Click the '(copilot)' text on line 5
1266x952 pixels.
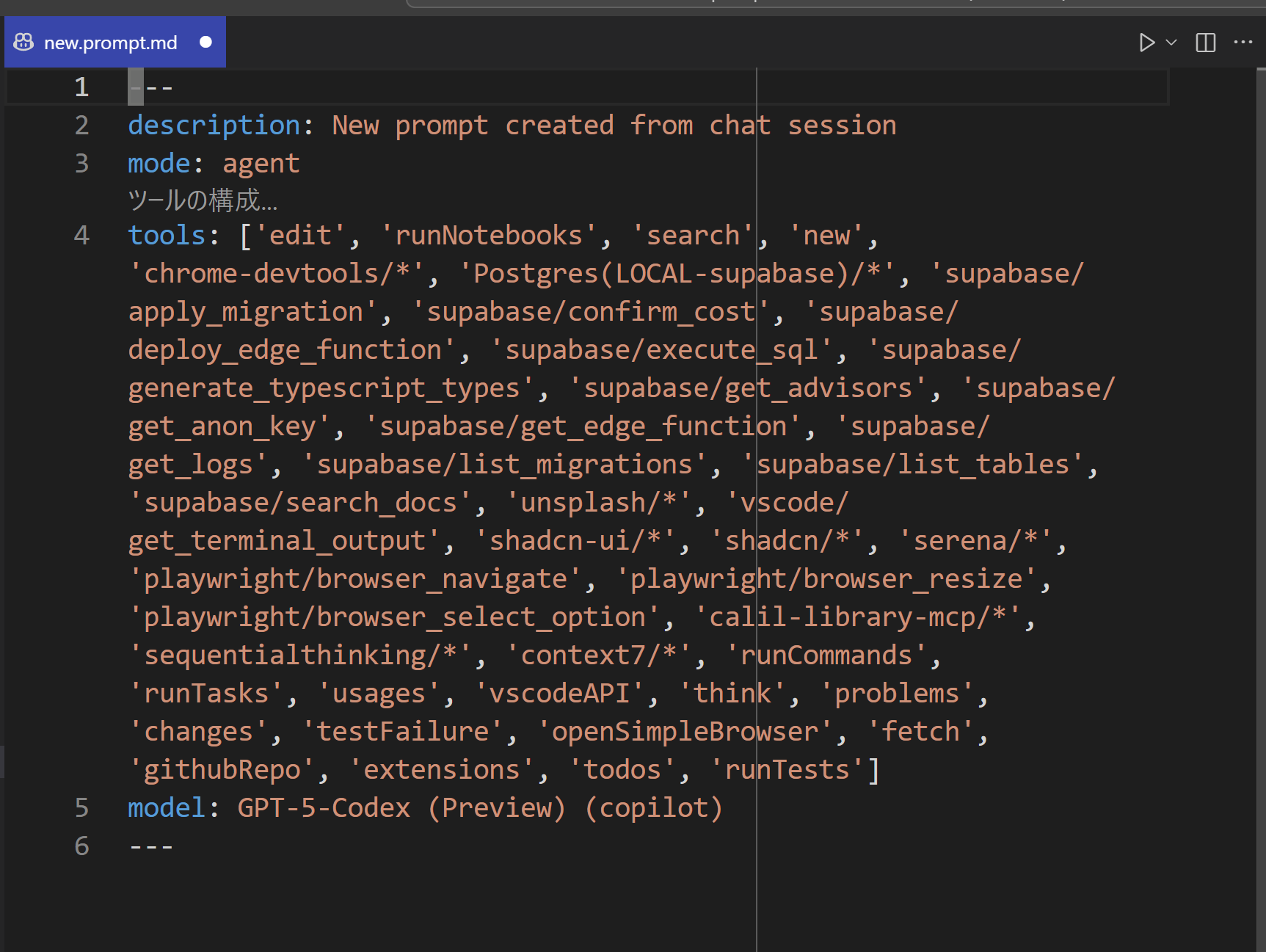654,808
